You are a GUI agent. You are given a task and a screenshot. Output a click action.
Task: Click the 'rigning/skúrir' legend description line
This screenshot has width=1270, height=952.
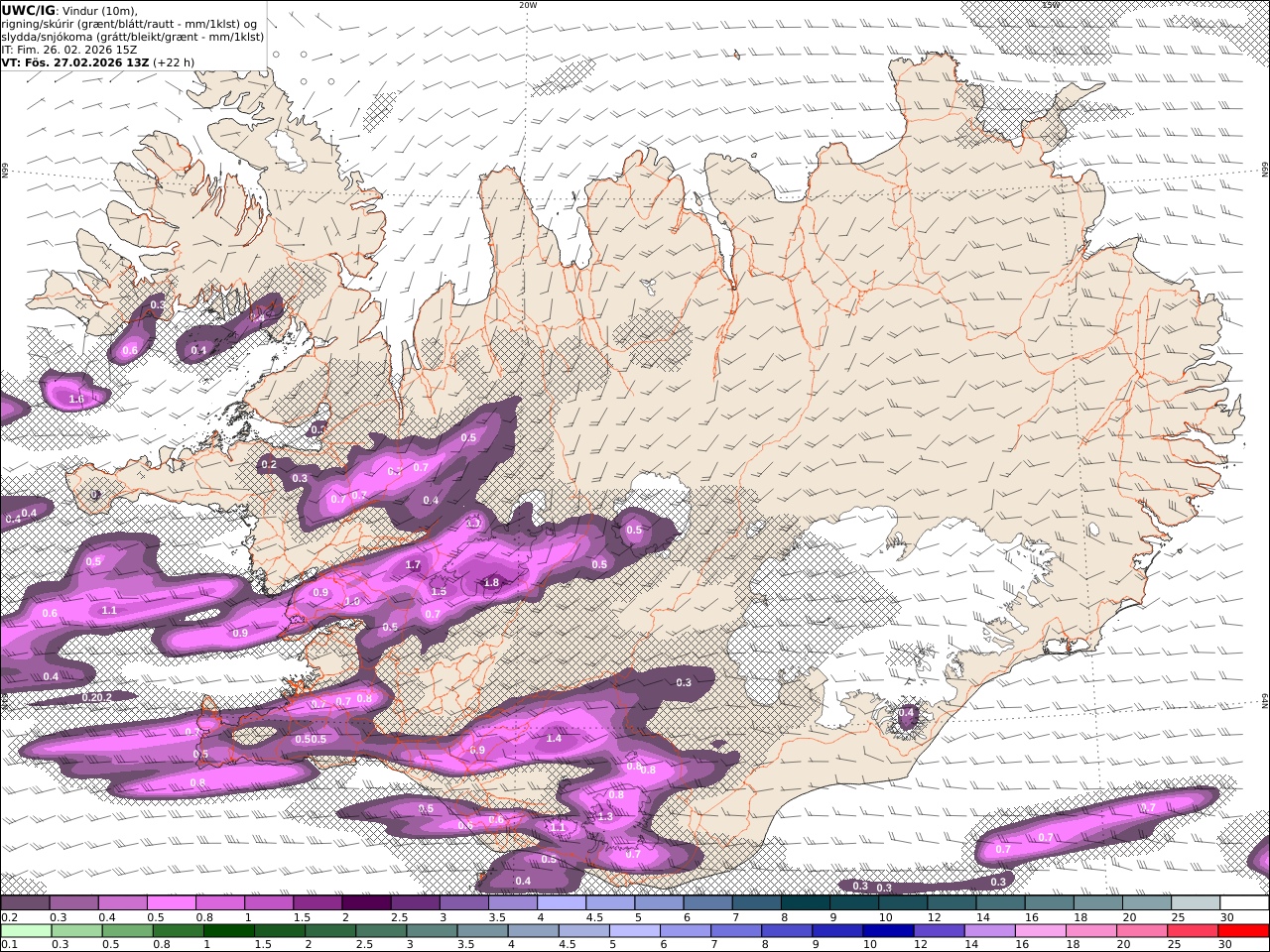130,23
